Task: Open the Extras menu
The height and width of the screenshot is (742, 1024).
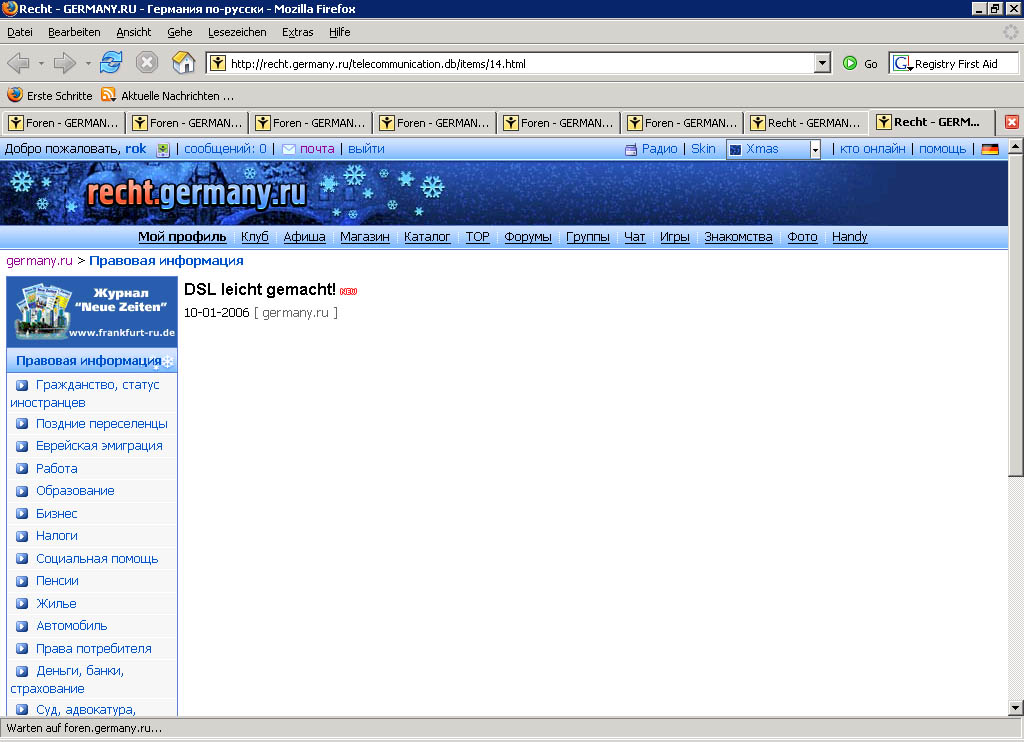Action: click(297, 32)
